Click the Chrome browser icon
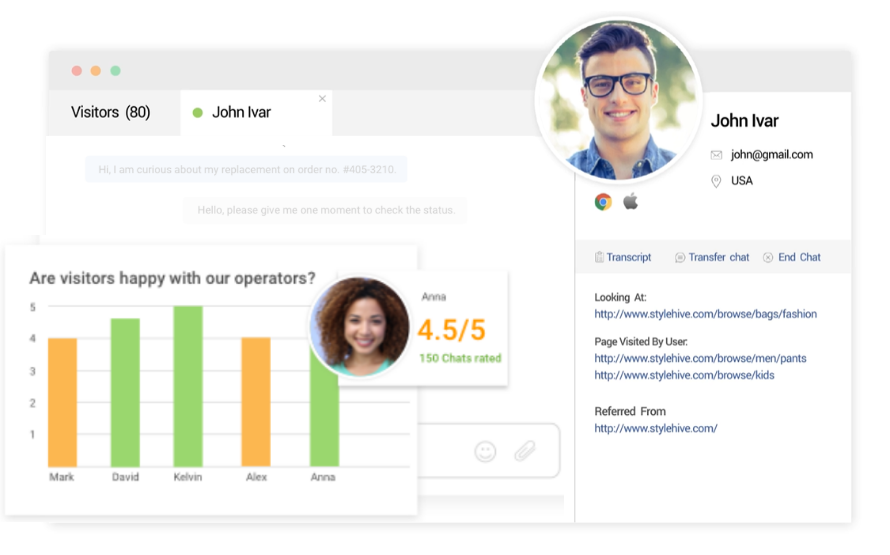Screen dimensions: 890x555 603,201
